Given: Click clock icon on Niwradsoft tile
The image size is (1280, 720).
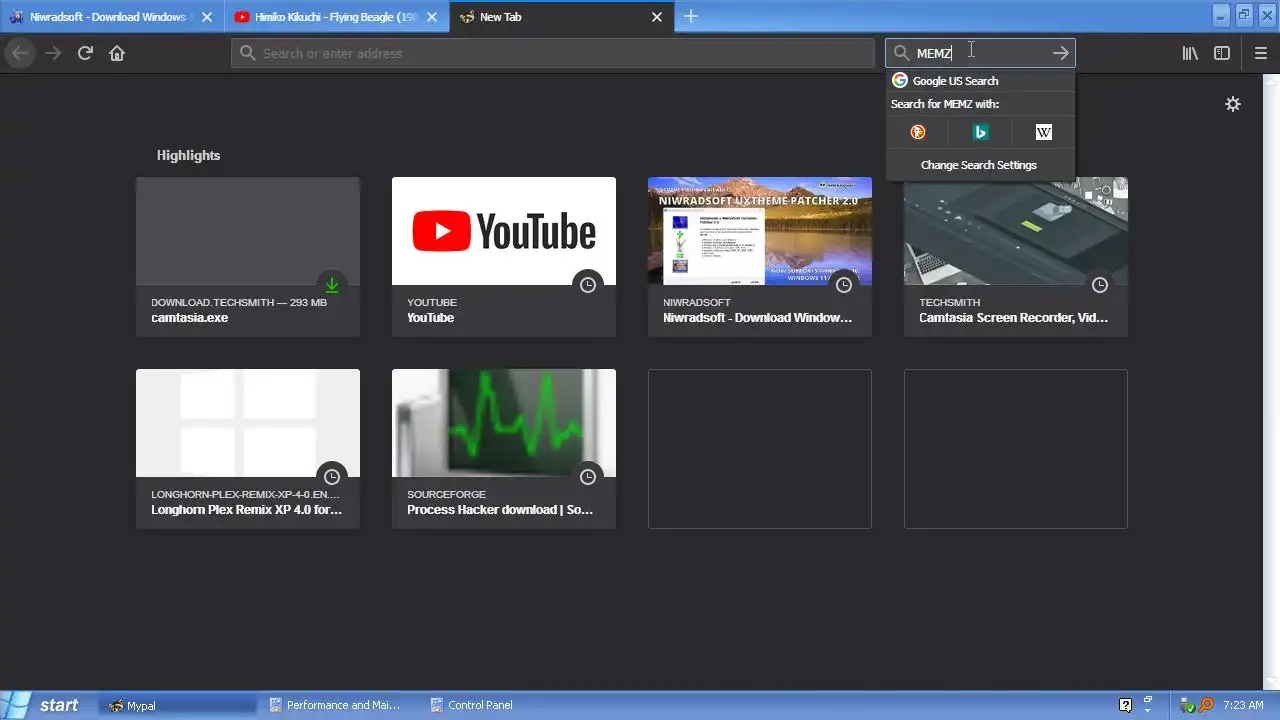Looking at the screenshot, I should (844, 285).
